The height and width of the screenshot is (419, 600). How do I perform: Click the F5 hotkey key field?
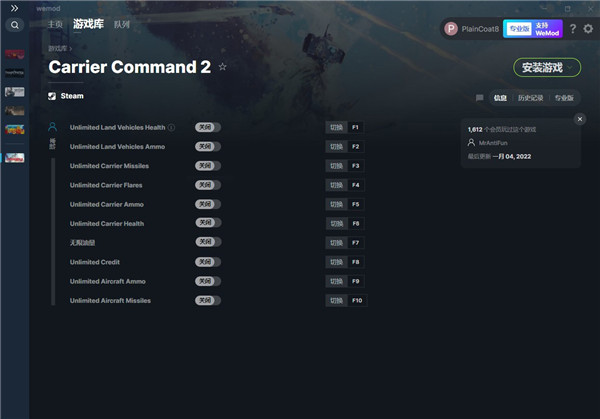click(x=355, y=204)
